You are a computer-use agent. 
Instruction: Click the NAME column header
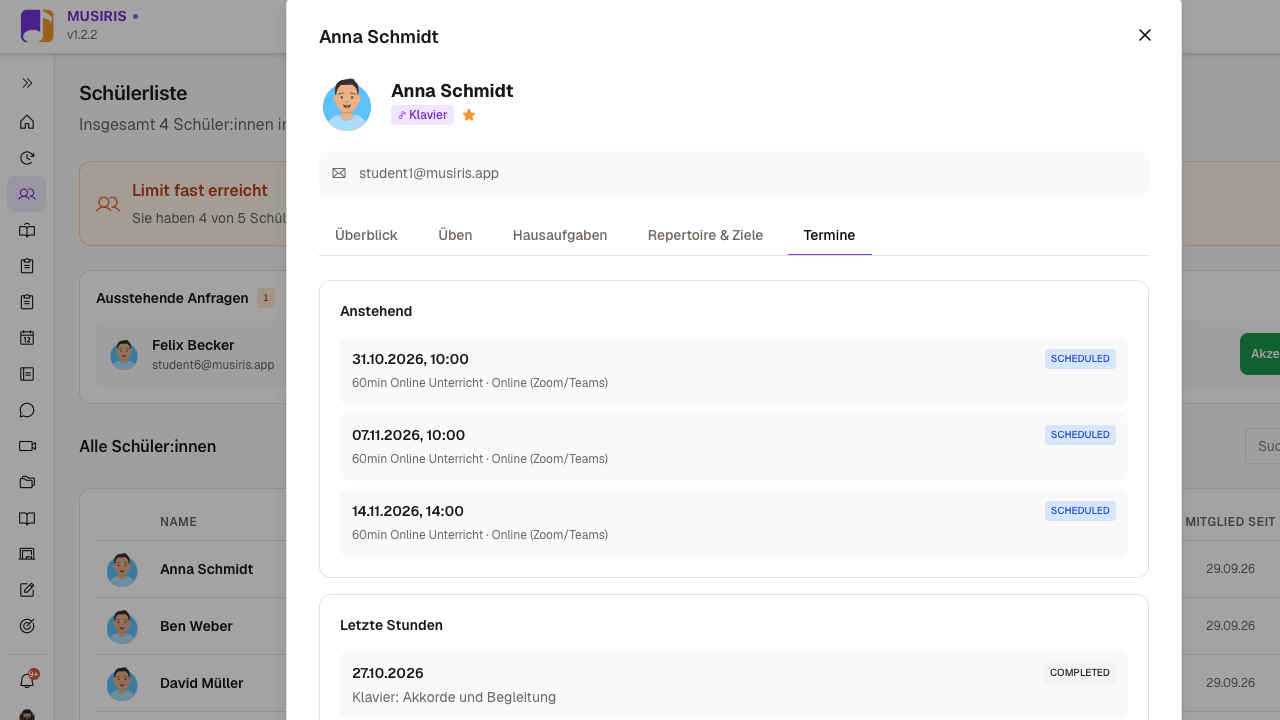(178, 522)
